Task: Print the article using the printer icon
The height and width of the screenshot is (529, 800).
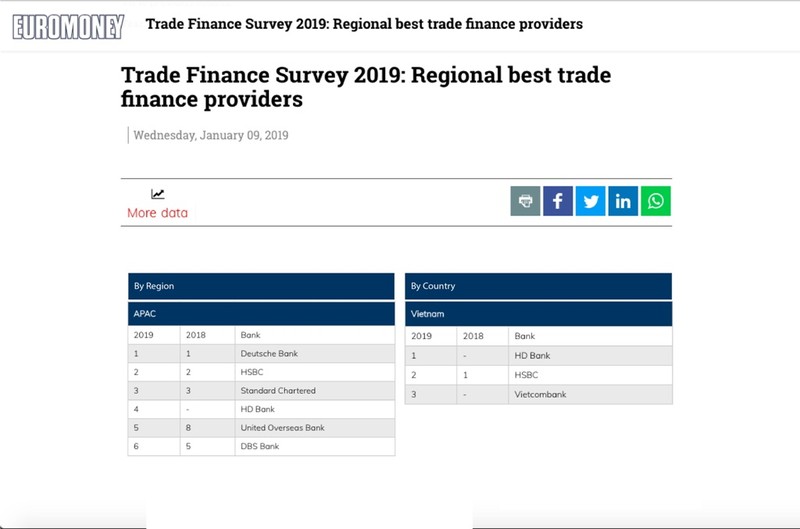Action: pyautogui.click(x=525, y=201)
